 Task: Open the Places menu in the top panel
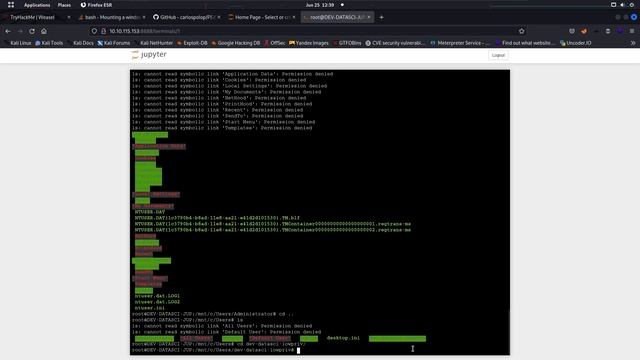coord(64,5)
